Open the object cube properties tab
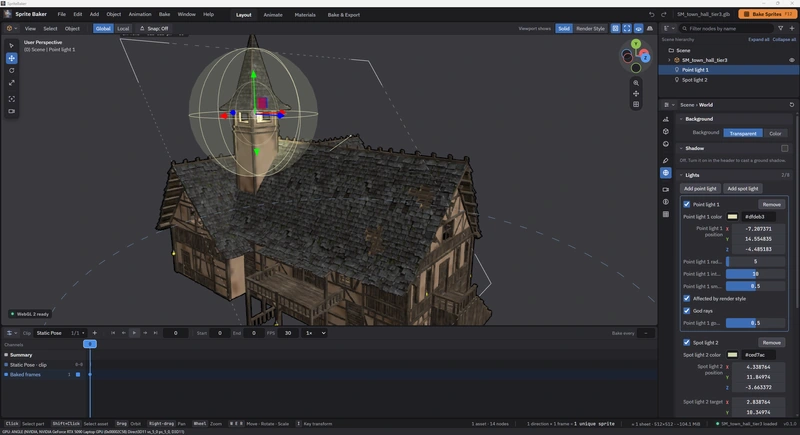800x435 pixels. point(666,132)
